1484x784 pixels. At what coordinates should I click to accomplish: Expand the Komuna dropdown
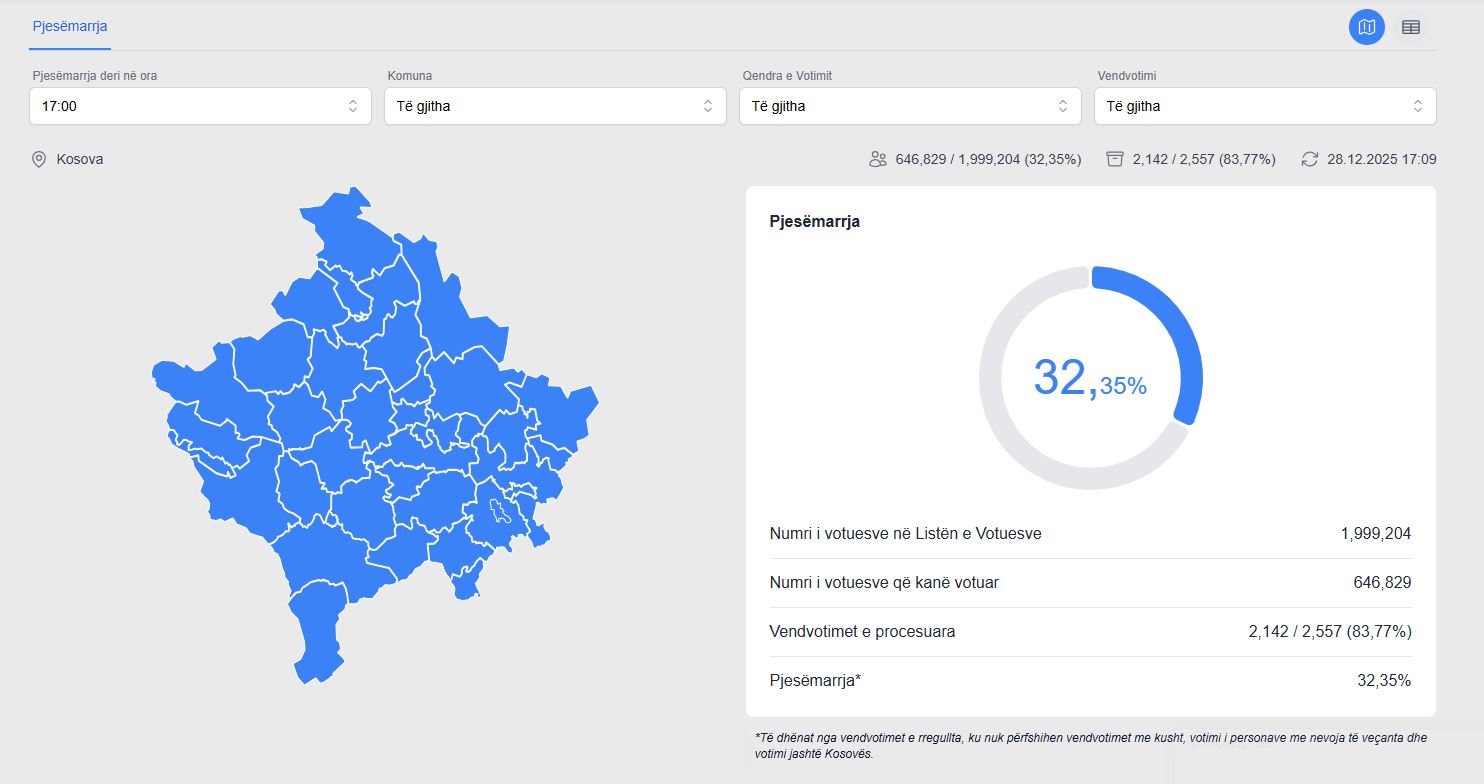point(555,106)
